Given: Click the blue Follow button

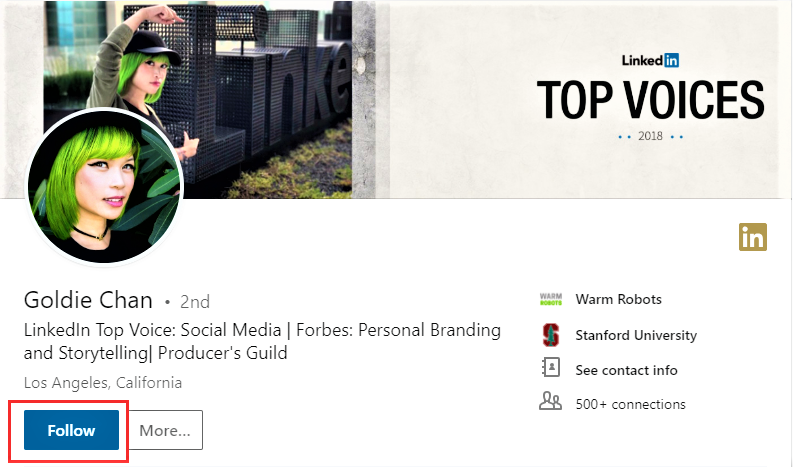Looking at the screenshot, I should click(x=71, y=430).
